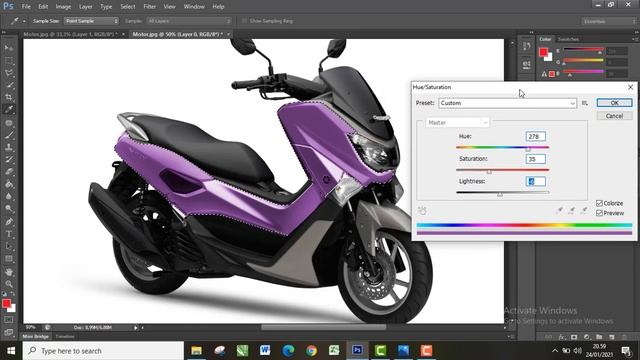
Task: Select the Eraser tool
Action: [9, 171]
